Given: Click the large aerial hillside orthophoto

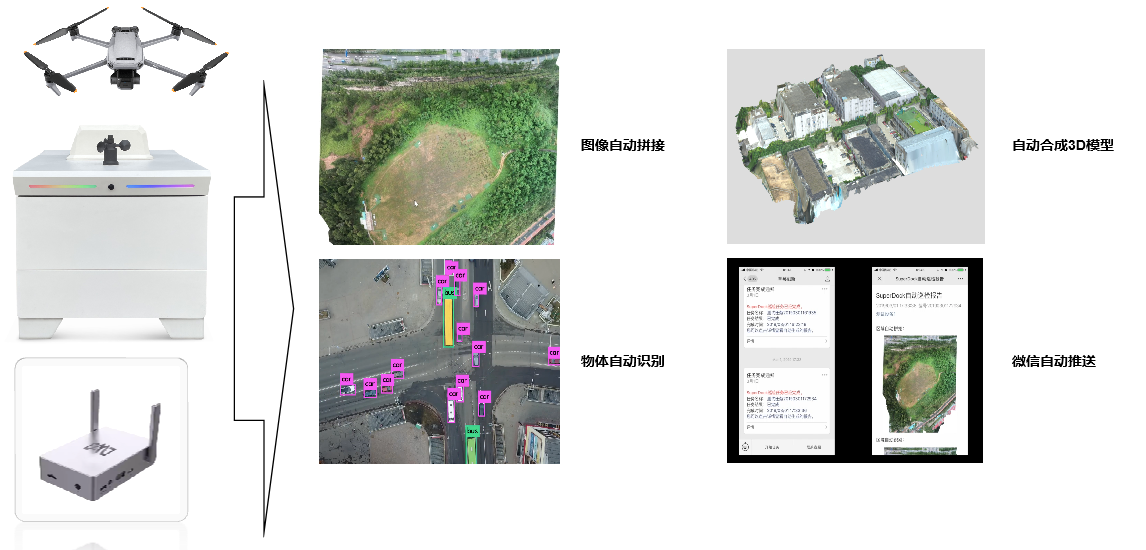Looking at the screenshot, I should click(x=439, y=146).
